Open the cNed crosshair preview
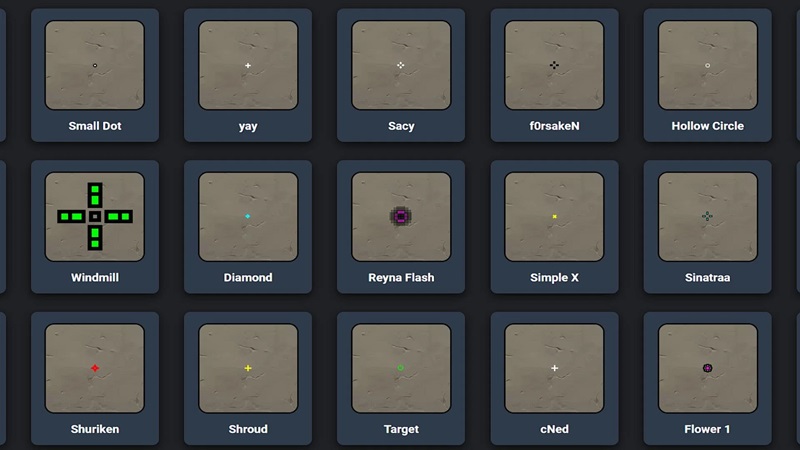The height and width of the screenshot is (450, 800). coord(554,368)
